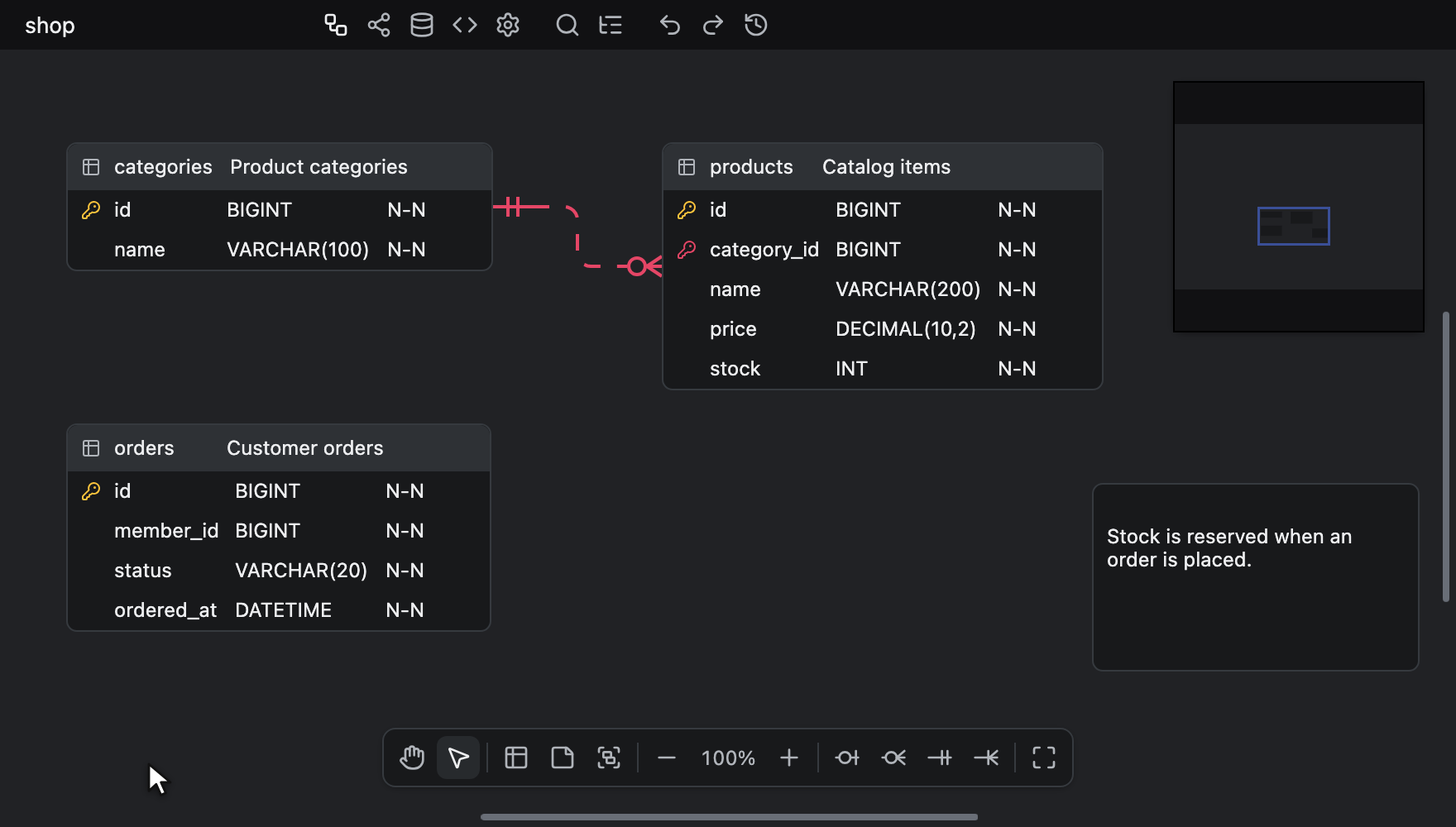Select the zero-or-many relationship tool
1456x827 pixels.
893,758
